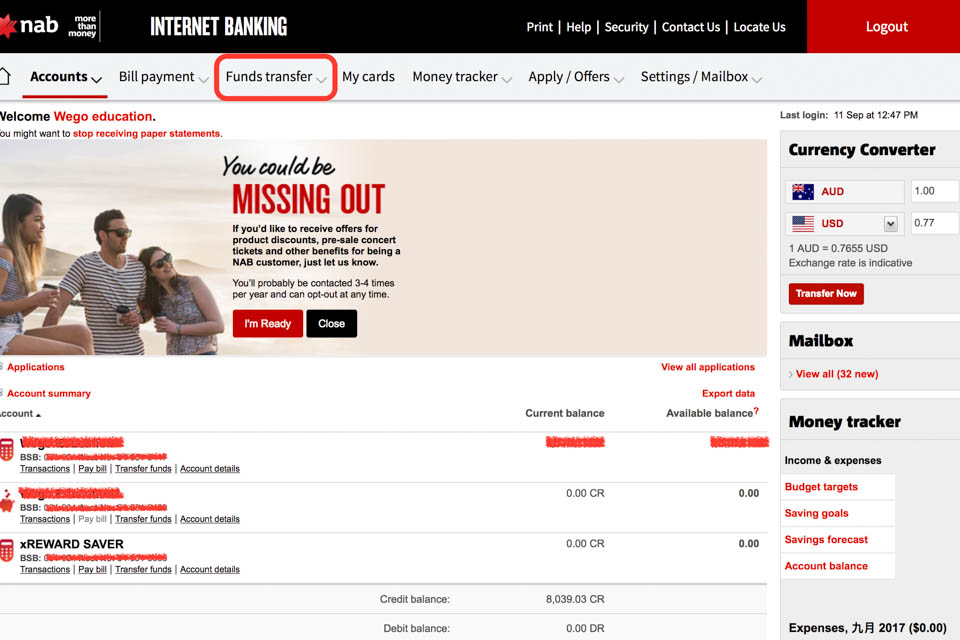Open Account details for xREWARD SAVER

coord(210,570)
